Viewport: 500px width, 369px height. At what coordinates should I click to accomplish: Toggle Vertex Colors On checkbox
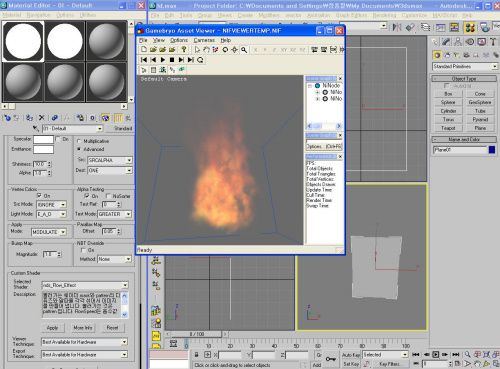(x=39, y=195)
